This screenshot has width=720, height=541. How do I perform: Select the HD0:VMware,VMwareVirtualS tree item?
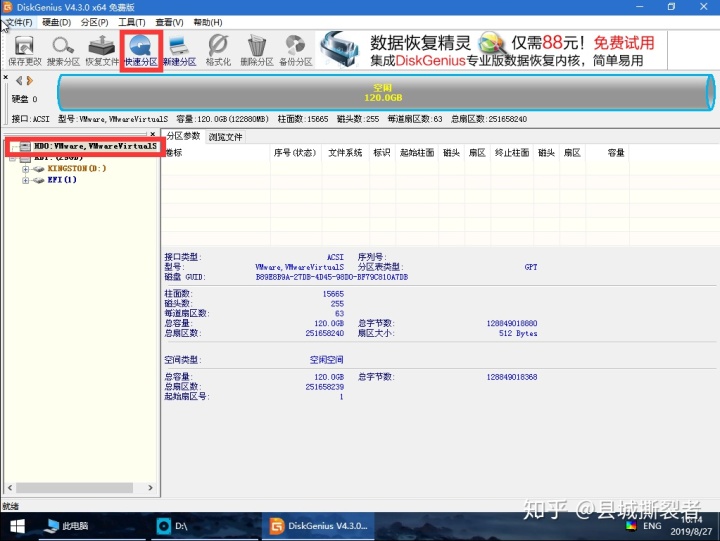click(x=96, y=146)
